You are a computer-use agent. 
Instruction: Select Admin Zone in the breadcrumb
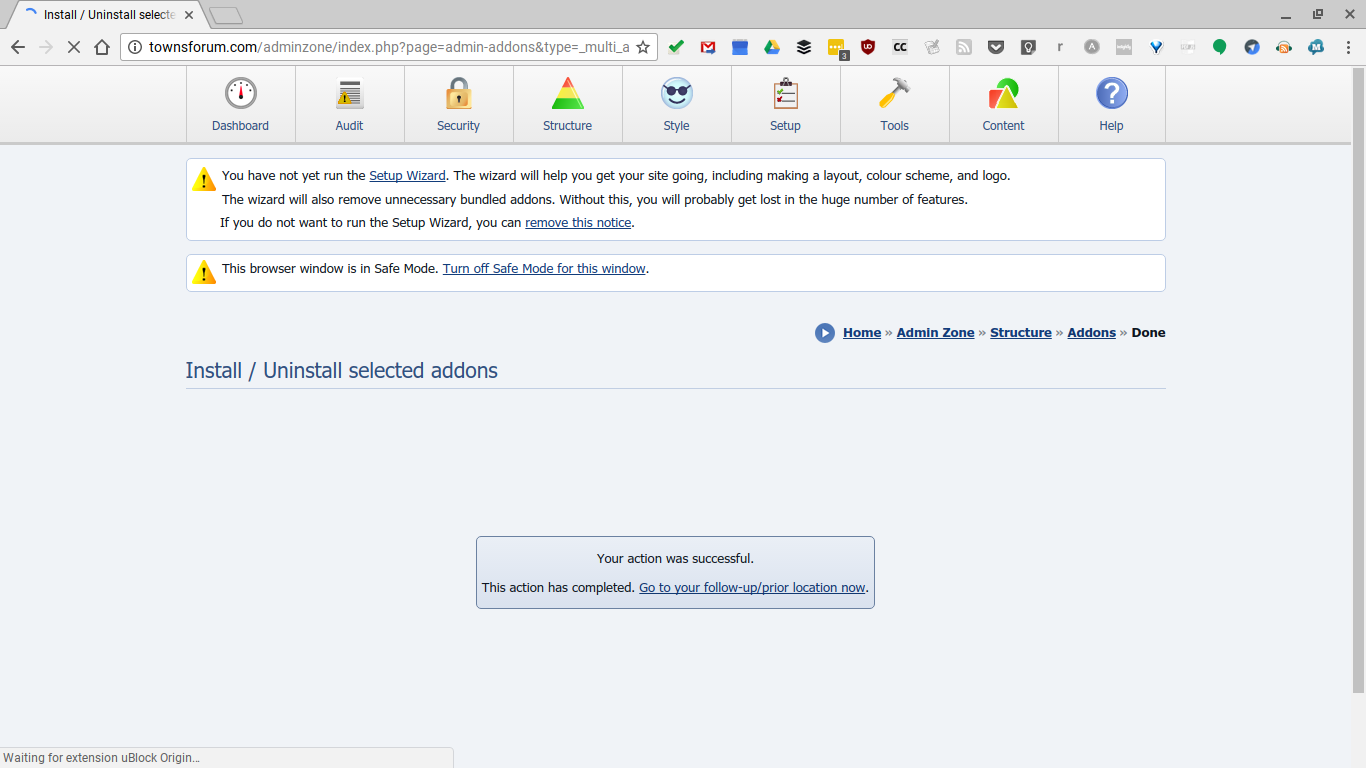point(935,333)
